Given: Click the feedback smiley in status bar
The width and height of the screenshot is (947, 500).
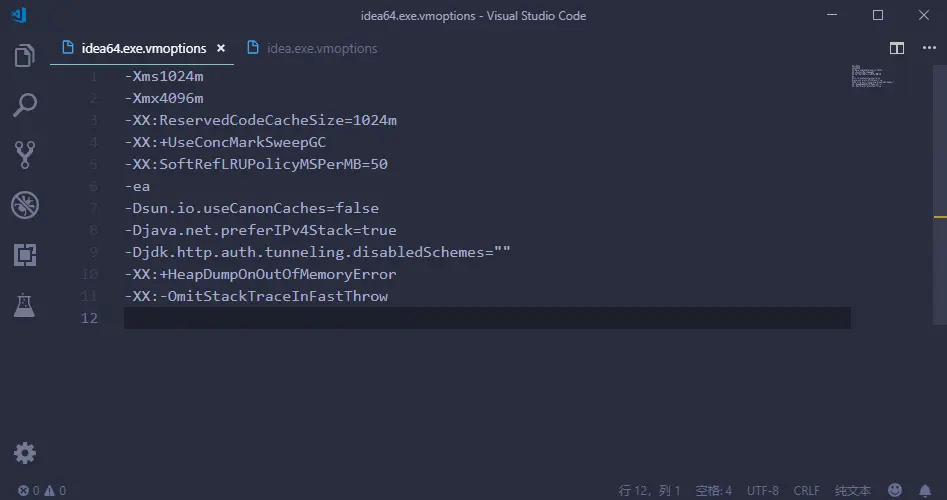Looking at the screenshot, I should click(895, 490).
